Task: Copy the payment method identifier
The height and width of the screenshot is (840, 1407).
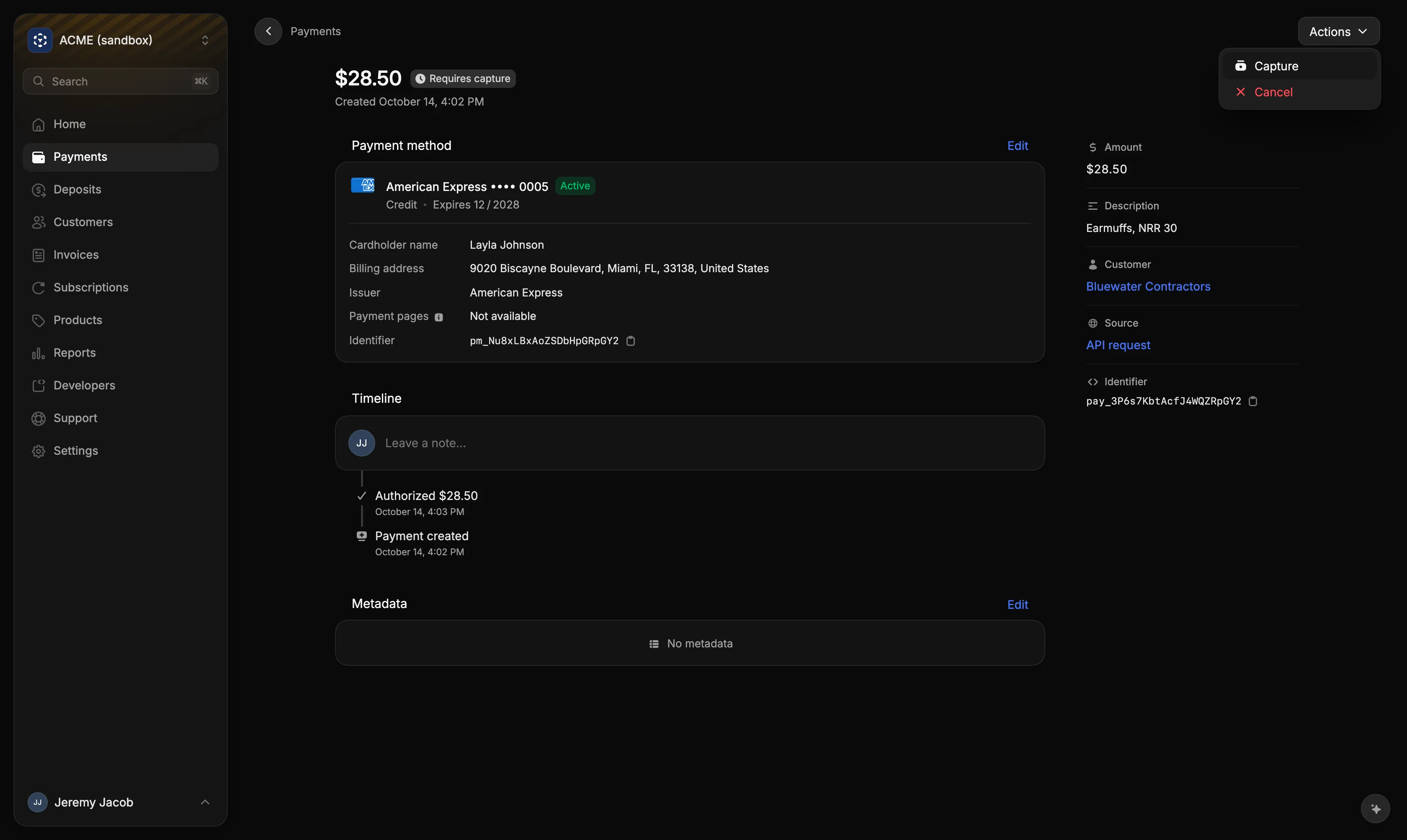Action: 631,341
